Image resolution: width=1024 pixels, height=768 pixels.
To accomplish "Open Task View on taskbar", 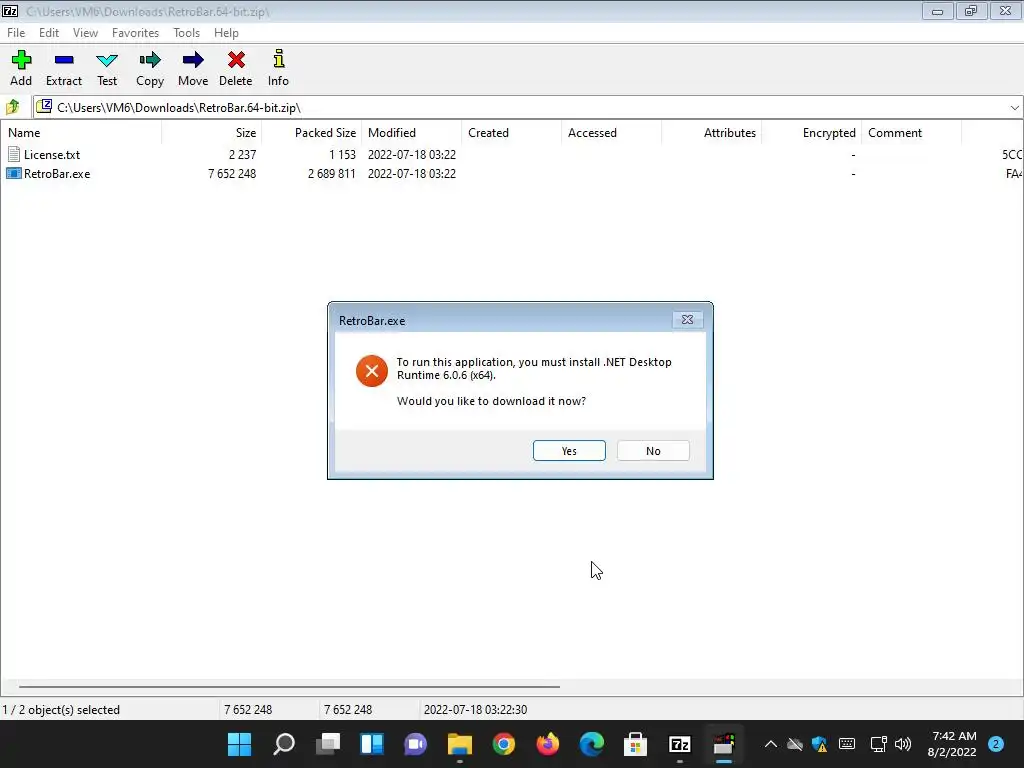I will 328,744.
